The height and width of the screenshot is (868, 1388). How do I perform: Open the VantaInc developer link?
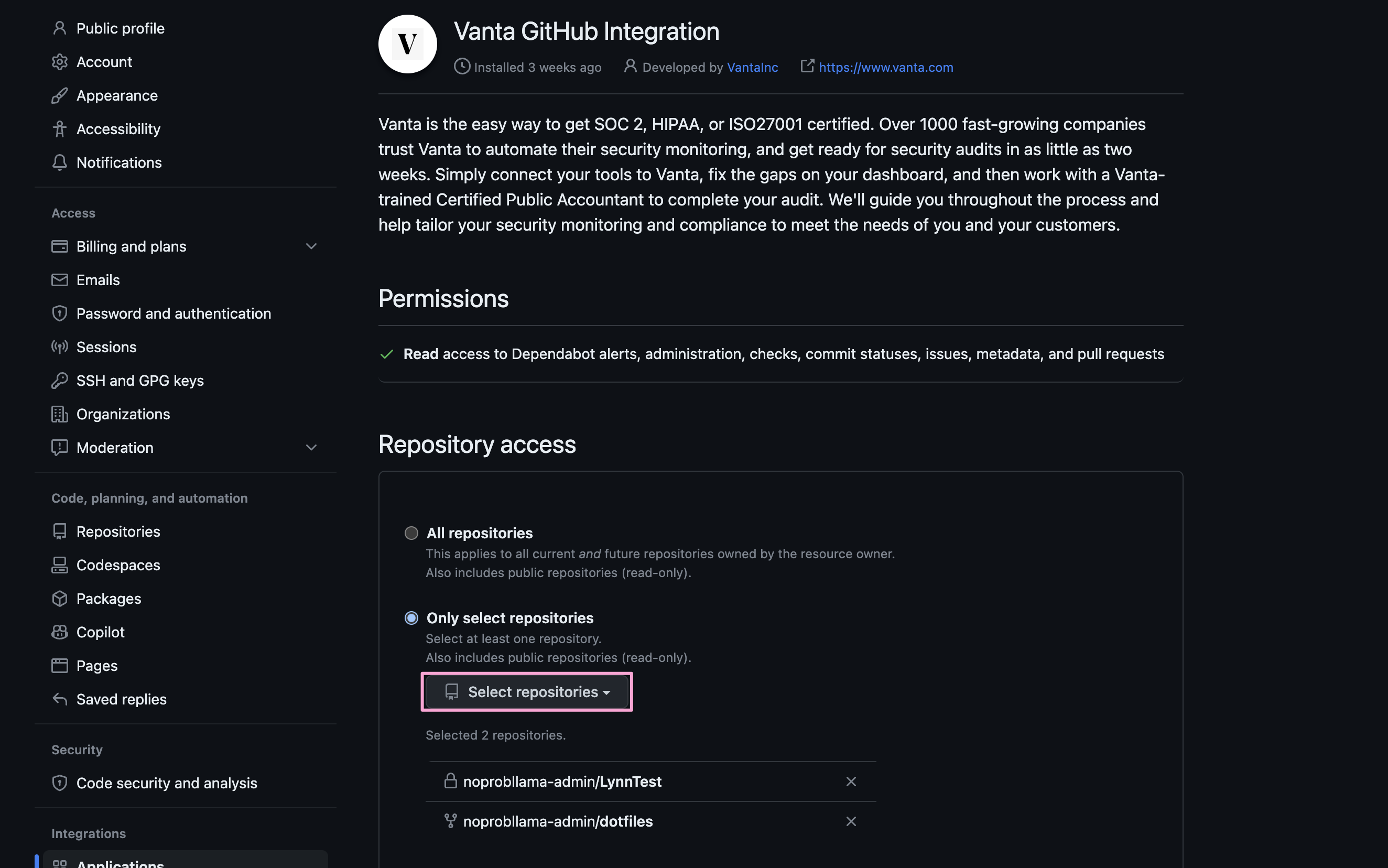click(x=753, y=67)
